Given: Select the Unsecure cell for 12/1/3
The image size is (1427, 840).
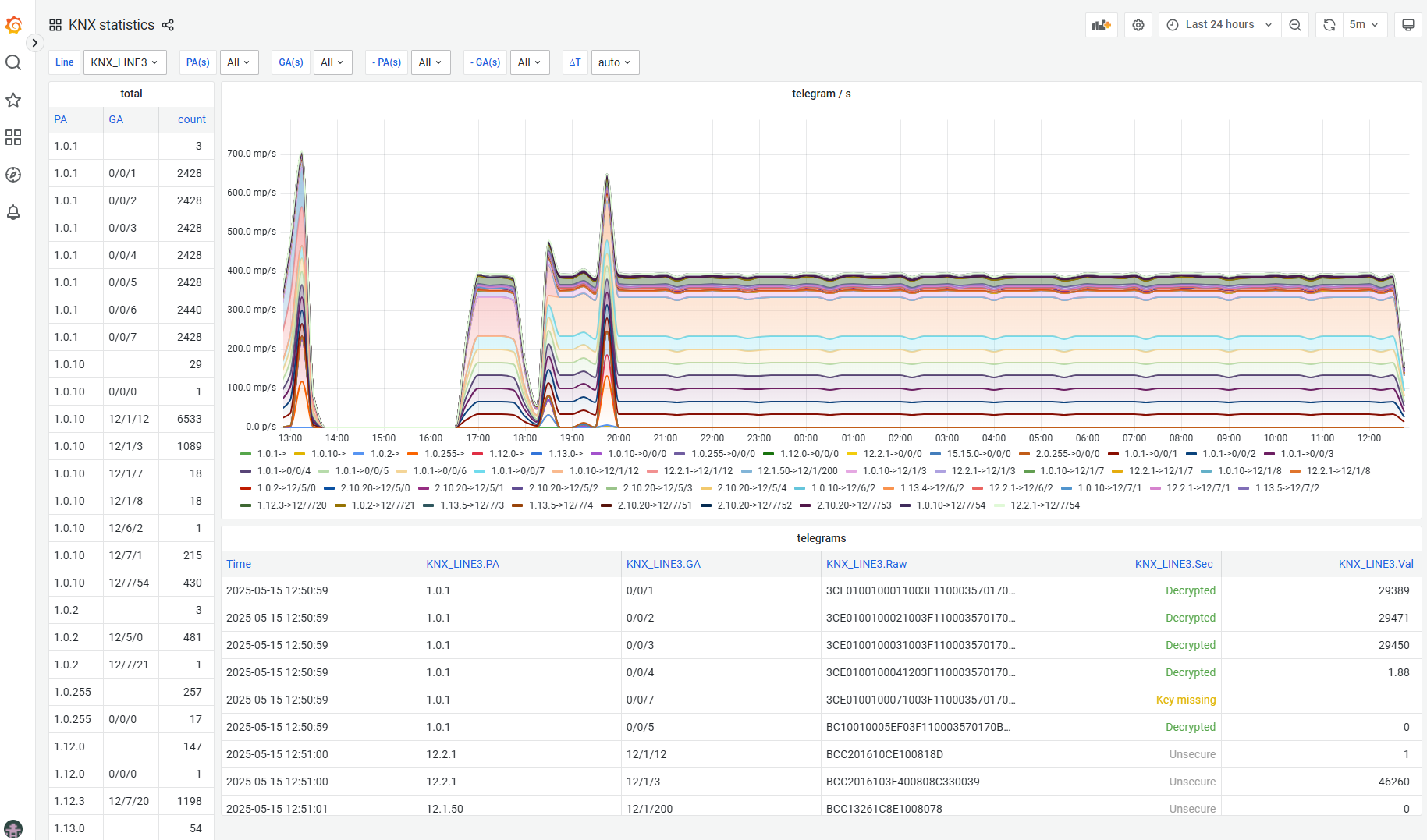Looking at the screenshot, I should click(1121, 782).
